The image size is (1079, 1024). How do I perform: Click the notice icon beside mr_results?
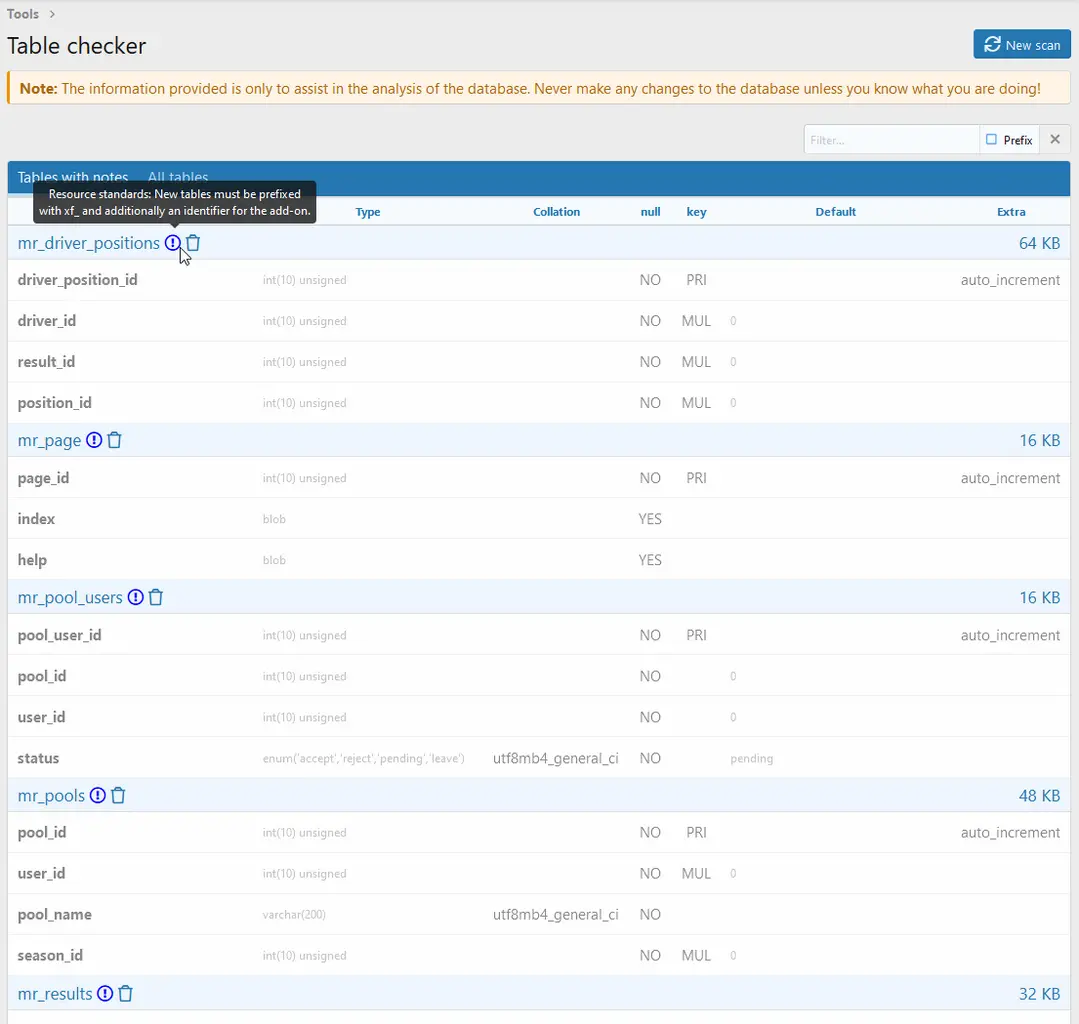point(104,994)
